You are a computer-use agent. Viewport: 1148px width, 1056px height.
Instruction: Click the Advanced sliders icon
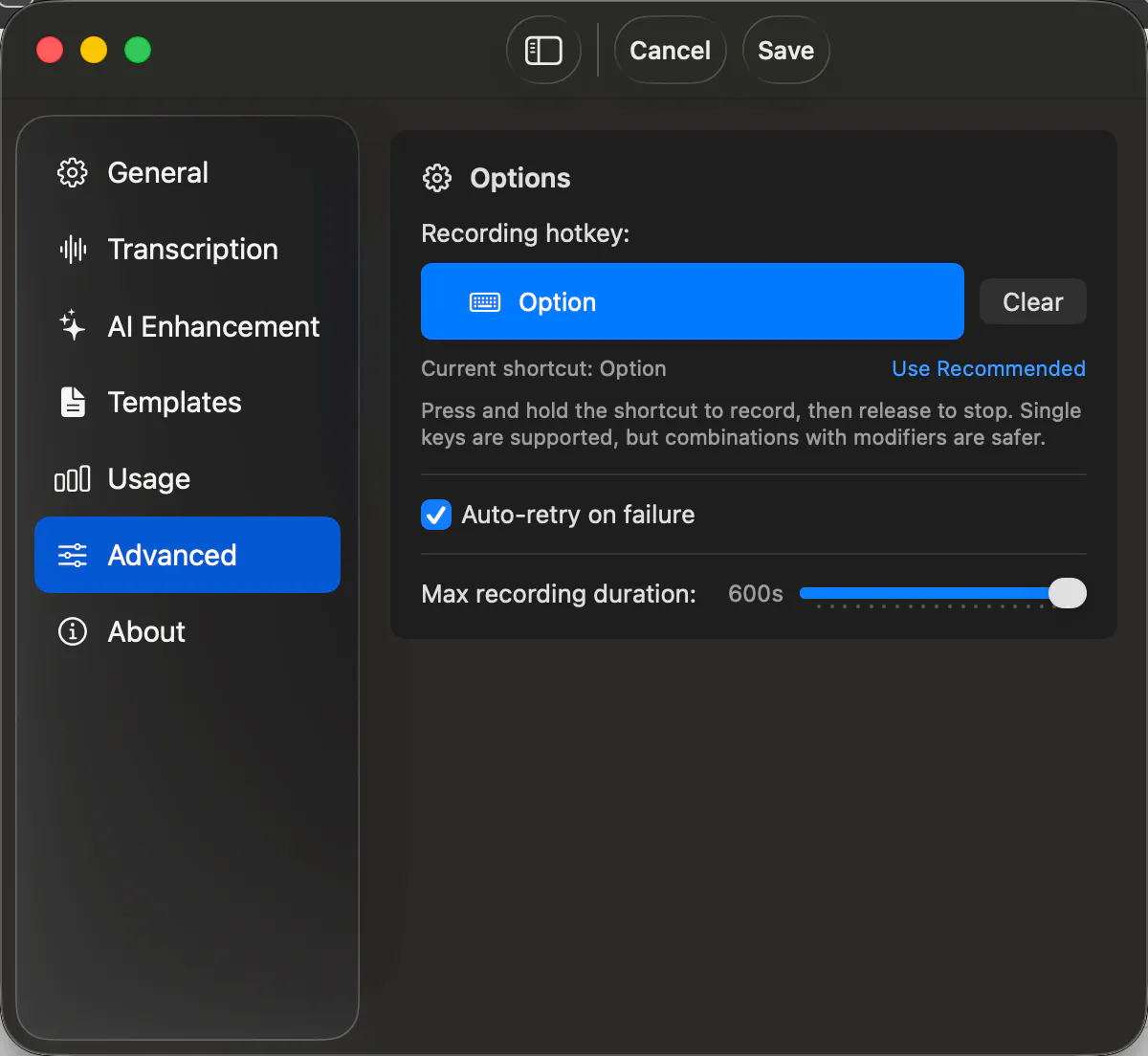tap(73, 556)
